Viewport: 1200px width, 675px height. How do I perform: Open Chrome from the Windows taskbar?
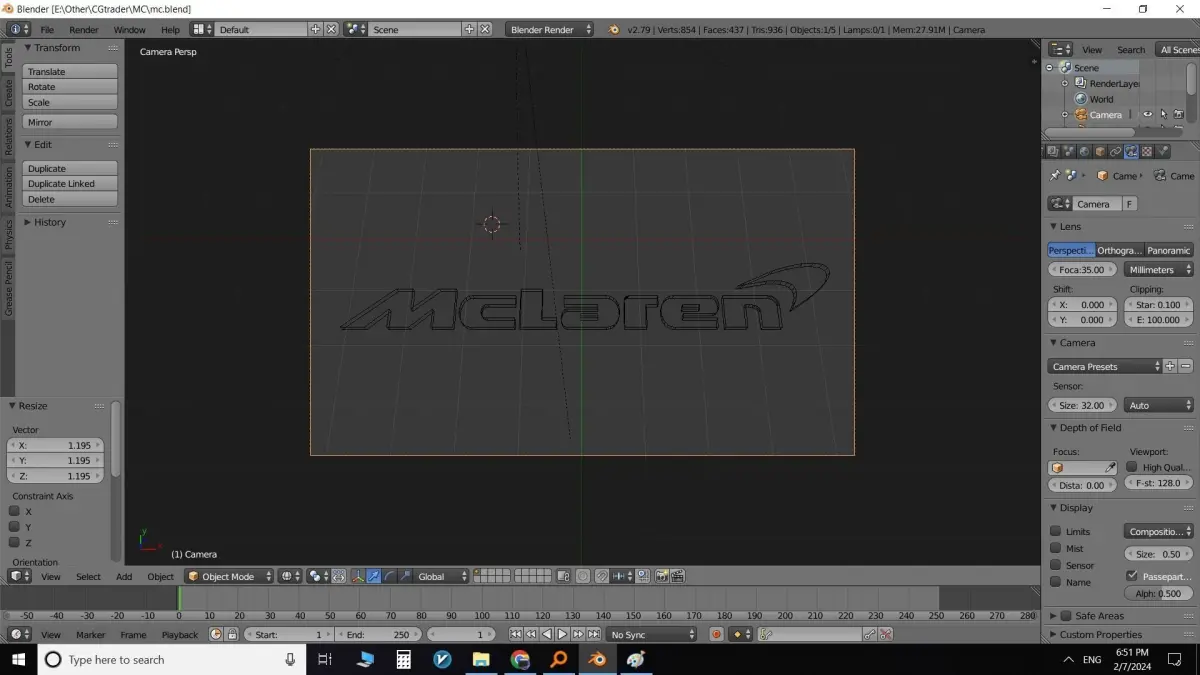point(520,659)
